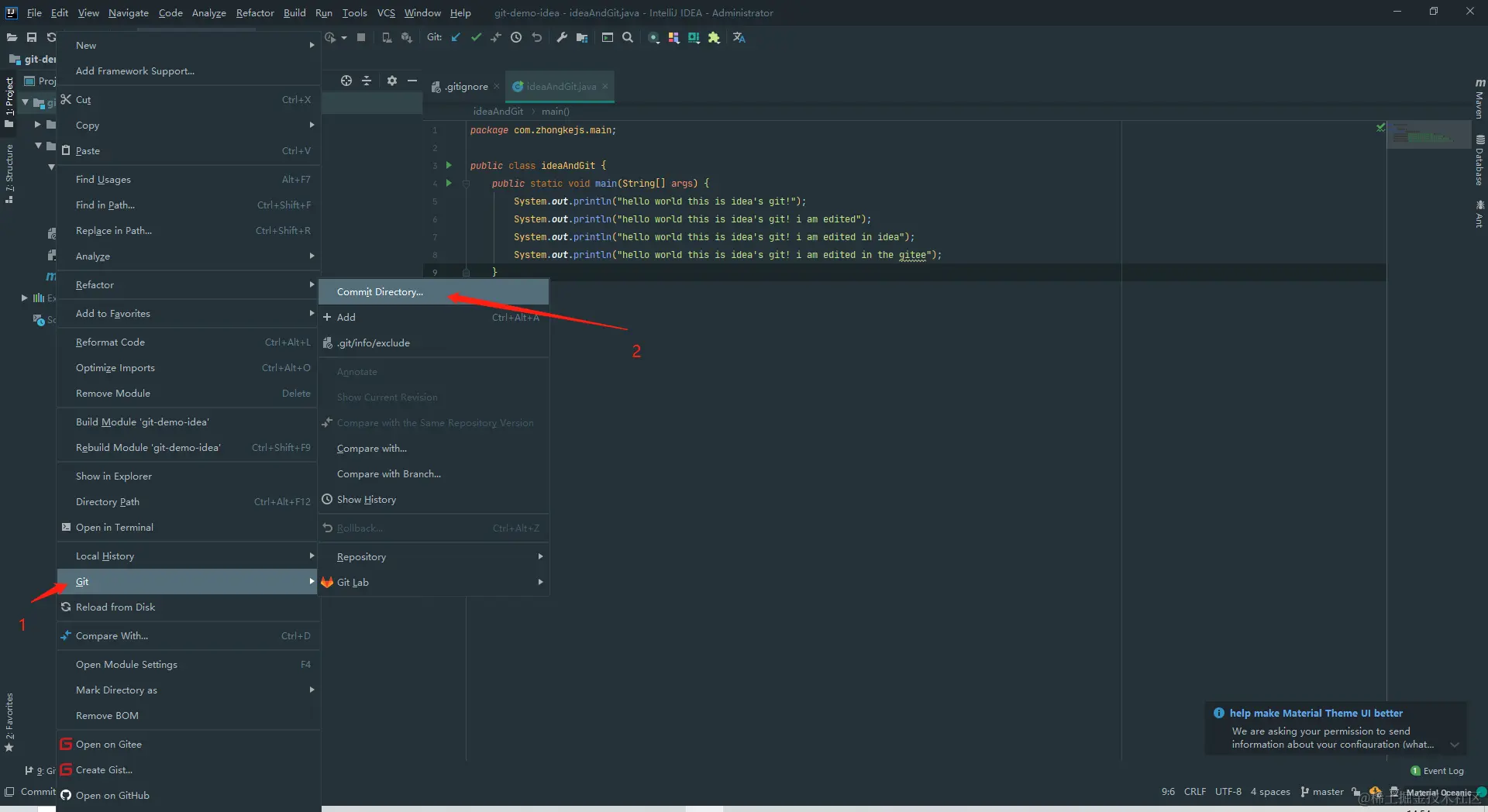Toggle tool window bars corner button
This screenshot has height=812, width=1488.
click(9, 792)
